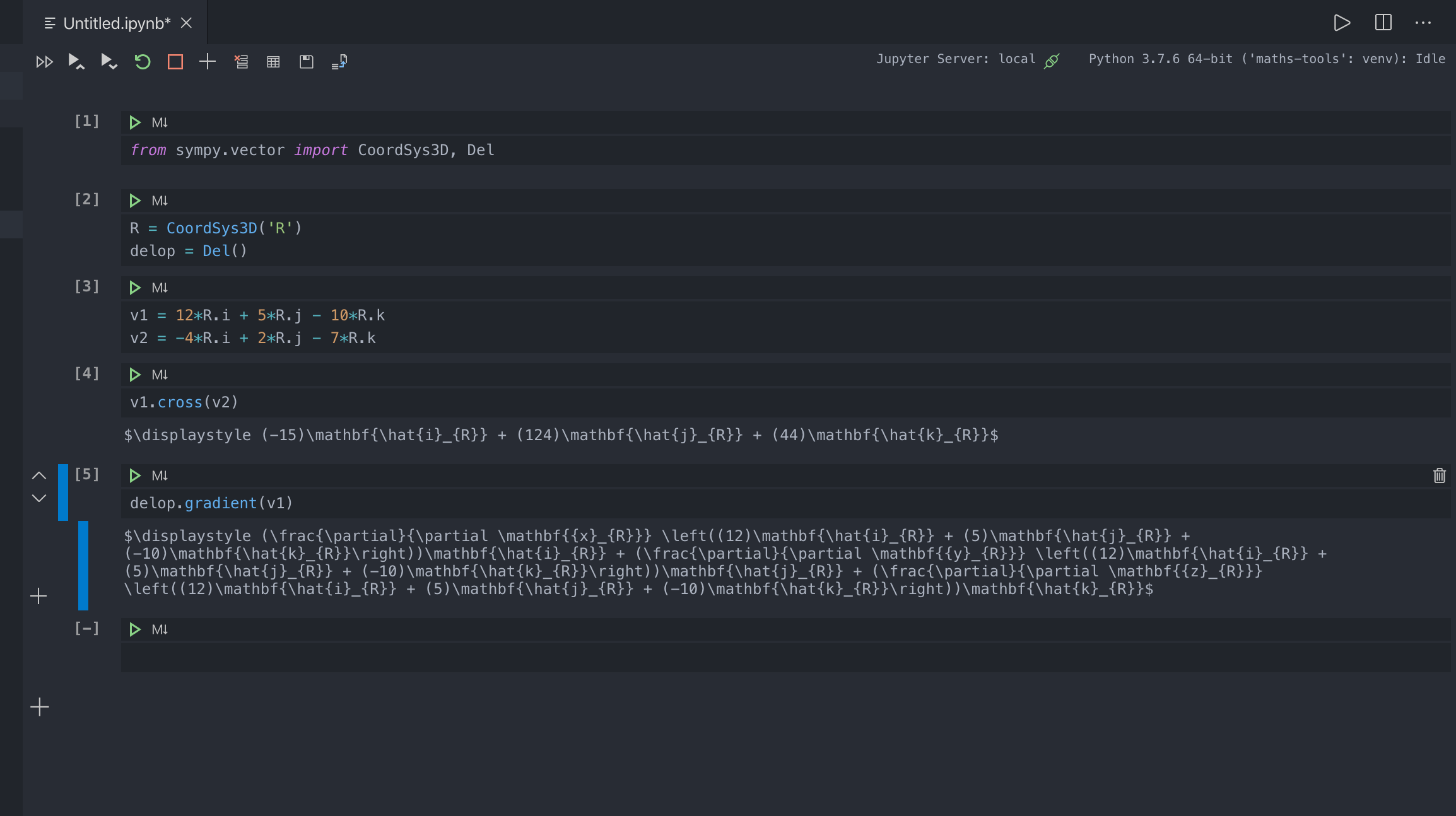The image size is (1456, 816).
Task: Convert the import cell to markdown
Action: [160, 122]
